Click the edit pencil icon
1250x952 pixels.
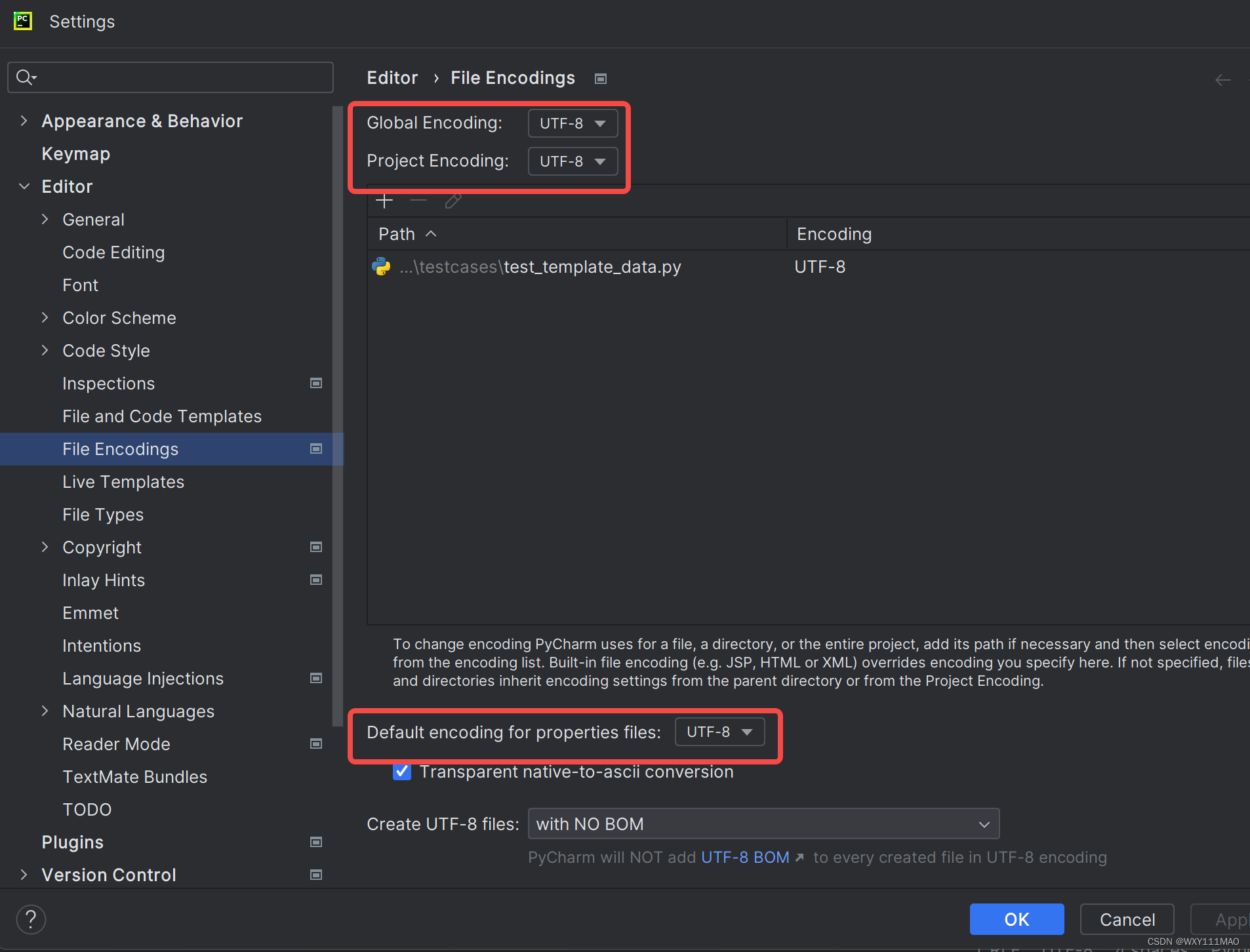click(x=453, y=201)
